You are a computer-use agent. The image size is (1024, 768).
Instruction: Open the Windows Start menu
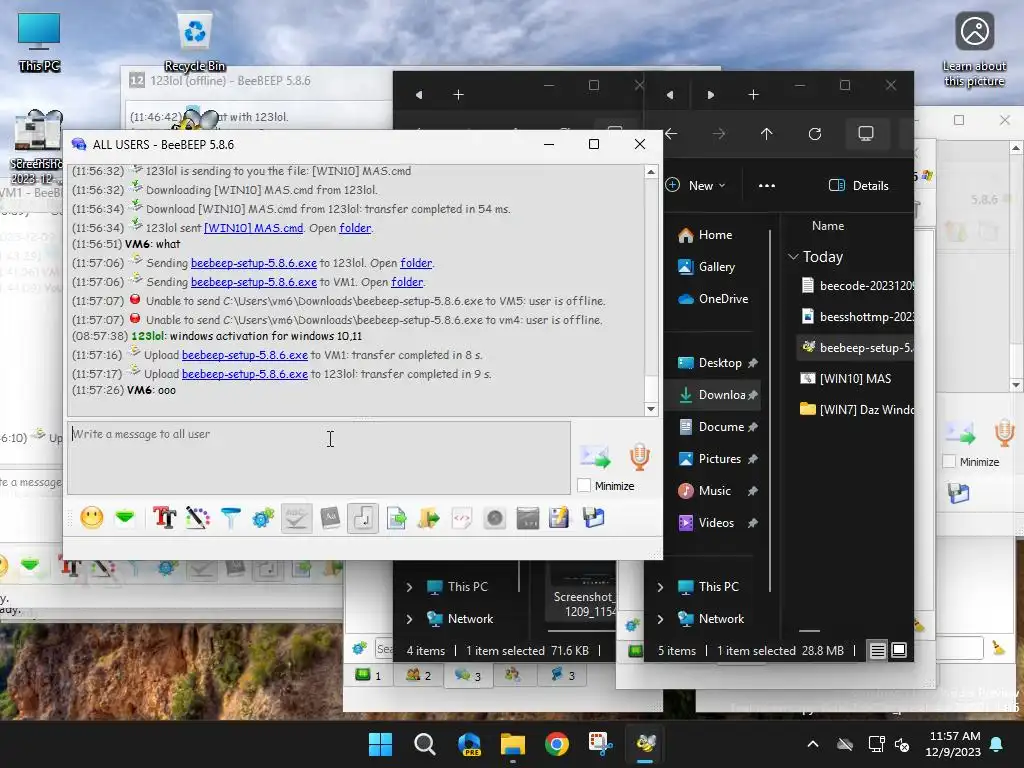[381, 744]
